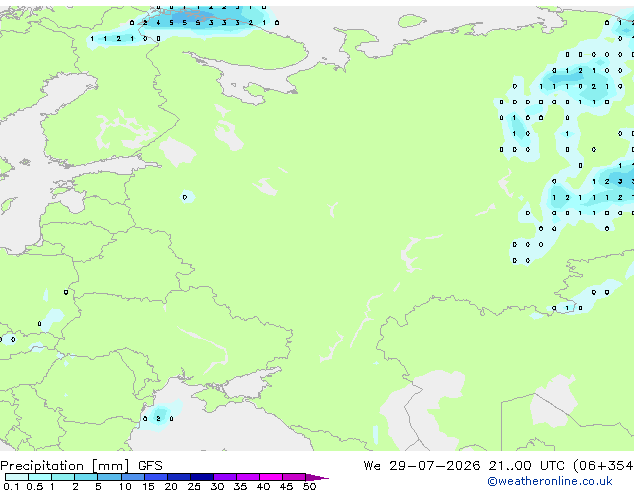This screenshot has height=490, width=634.
Task: Choose the 25–30 mm navy legend box
Action: click(x=202, y=477)
